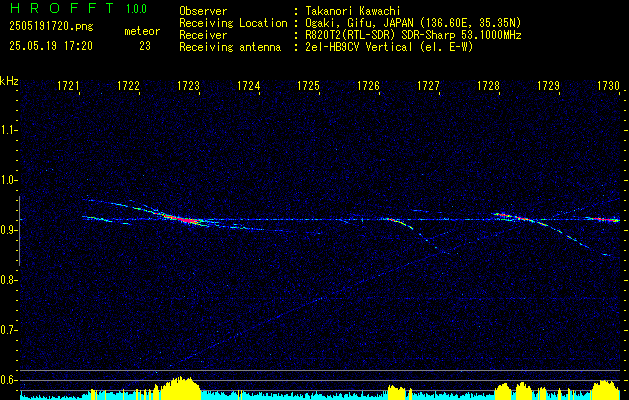Click the Receiver field label
629x400 pixels.
click(203, 35)
